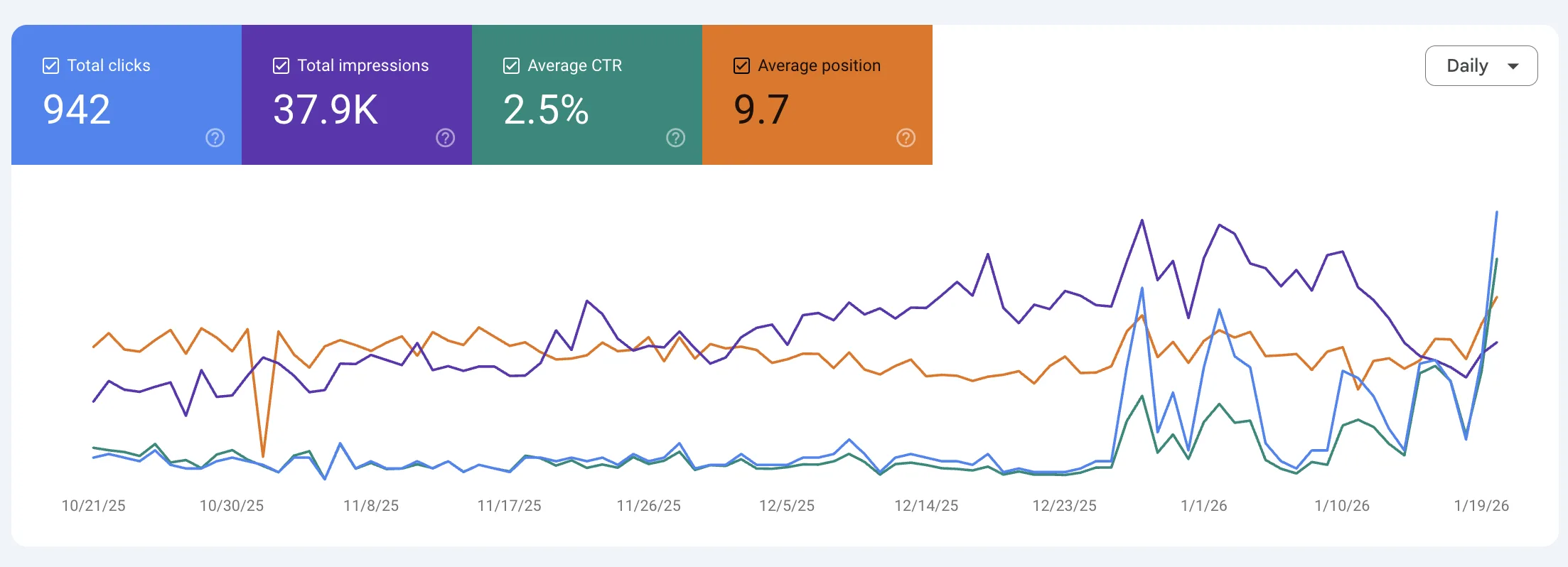The image size is (1568, 567).
Task: Click the Total impressions help icon
Action: [x=445, y=138]
